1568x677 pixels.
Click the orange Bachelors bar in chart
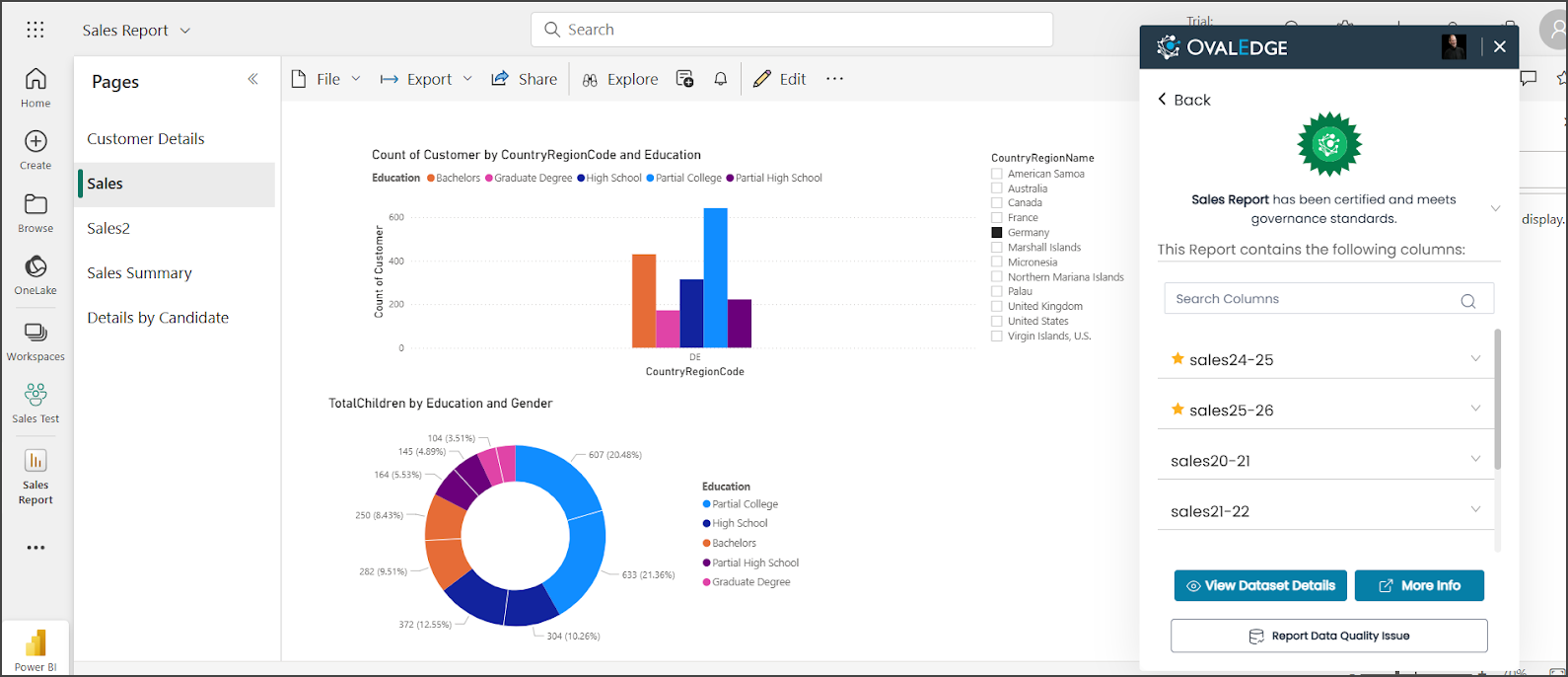[x=644, y=301]
